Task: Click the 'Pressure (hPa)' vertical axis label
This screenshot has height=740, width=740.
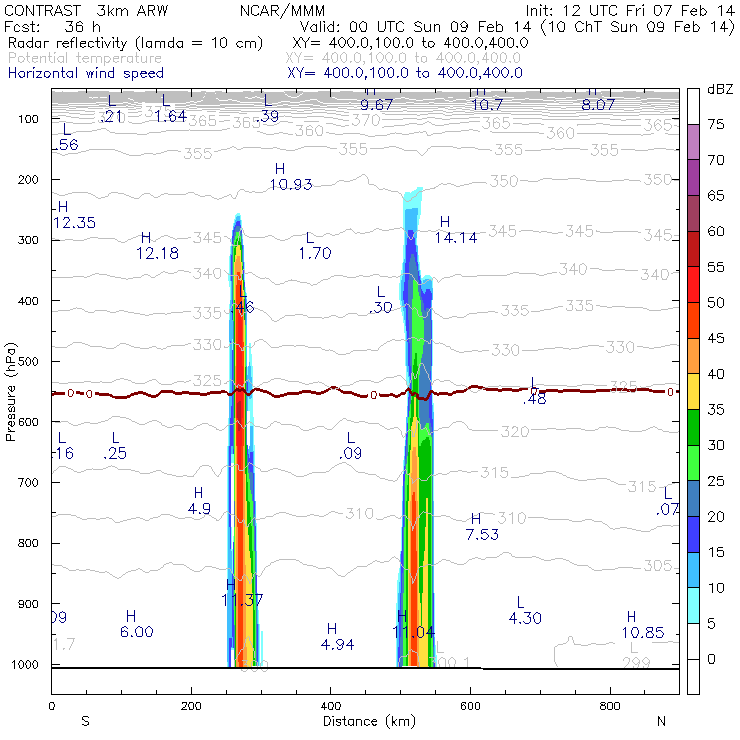Action: (10, 392)
